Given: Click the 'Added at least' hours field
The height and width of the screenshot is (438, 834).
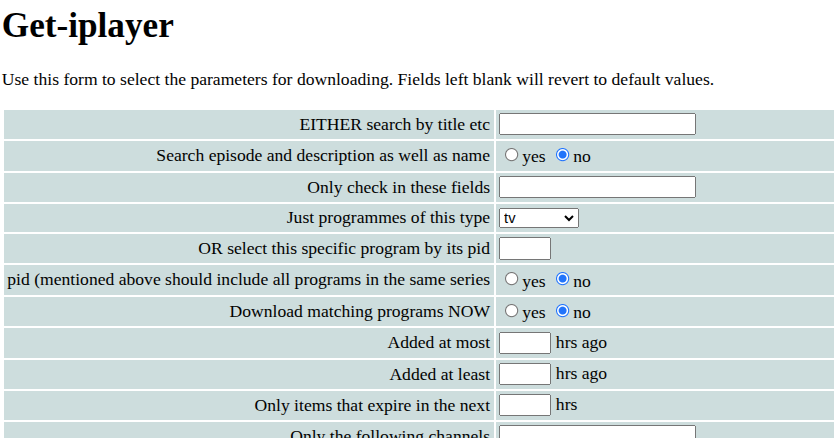Looking at the screenshot, I should tap(525, 374).
